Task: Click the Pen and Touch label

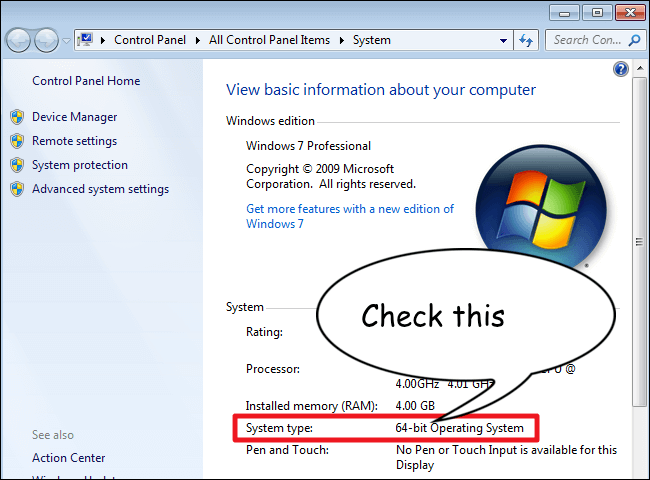Action: point(287,450)
